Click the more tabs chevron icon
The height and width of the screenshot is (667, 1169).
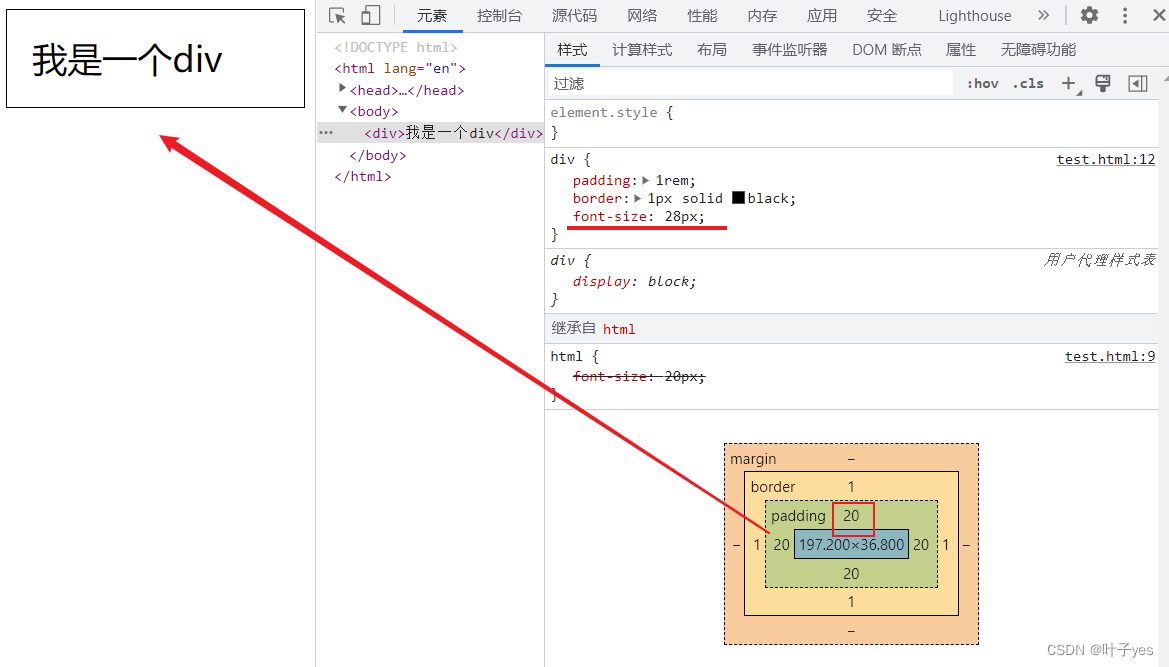point(1043,15)
